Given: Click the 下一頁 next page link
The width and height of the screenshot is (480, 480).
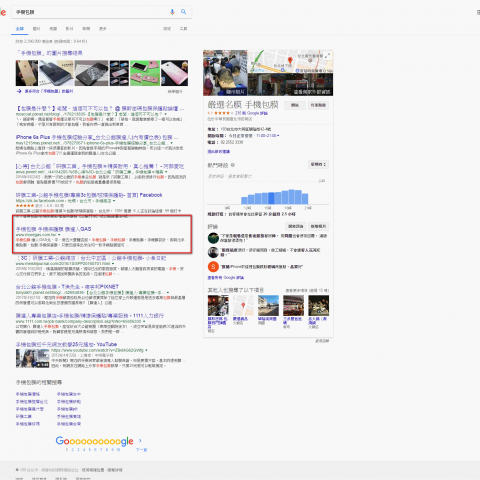Looking at the screenshot, I should pos(141,450).
